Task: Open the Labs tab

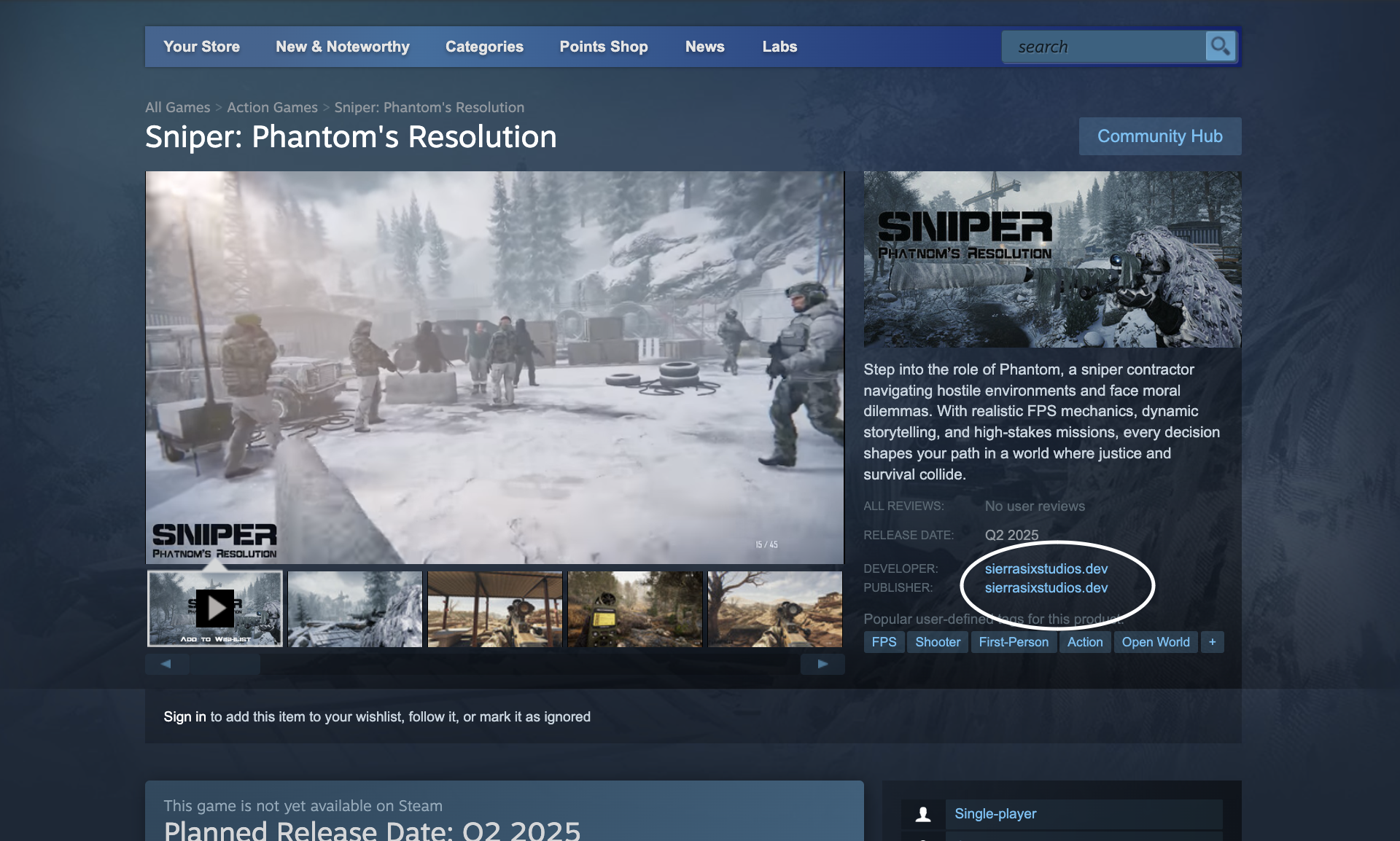Action: pyautogui.click(x=779, y=46)
